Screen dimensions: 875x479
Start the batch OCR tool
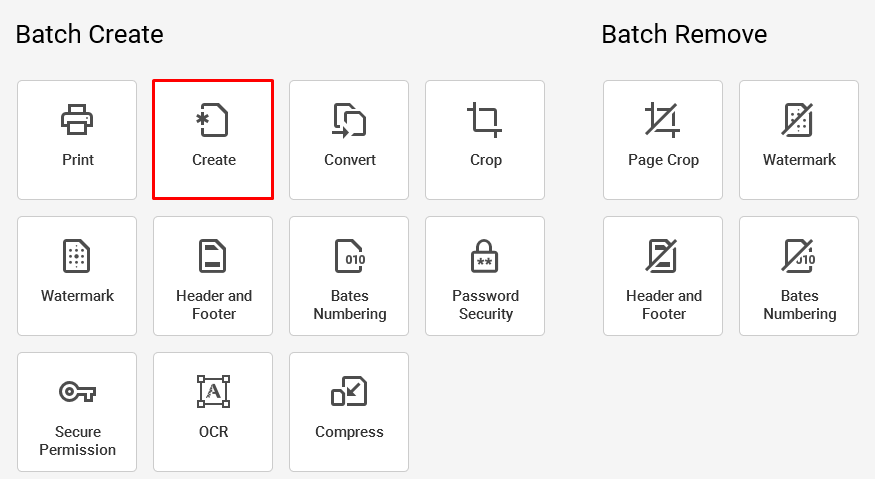213,412
